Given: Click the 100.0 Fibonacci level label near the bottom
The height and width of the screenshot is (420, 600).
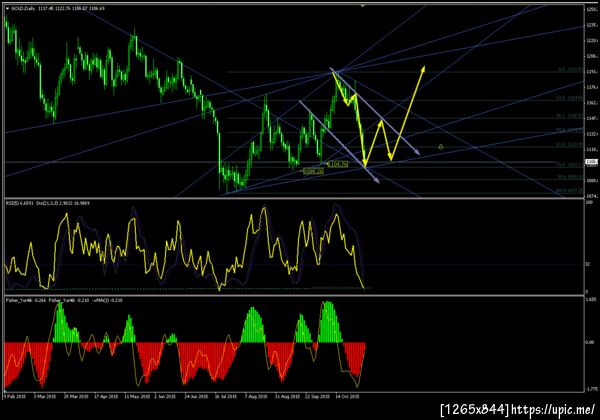Looking at the screenshot, I should click(569, 190).
